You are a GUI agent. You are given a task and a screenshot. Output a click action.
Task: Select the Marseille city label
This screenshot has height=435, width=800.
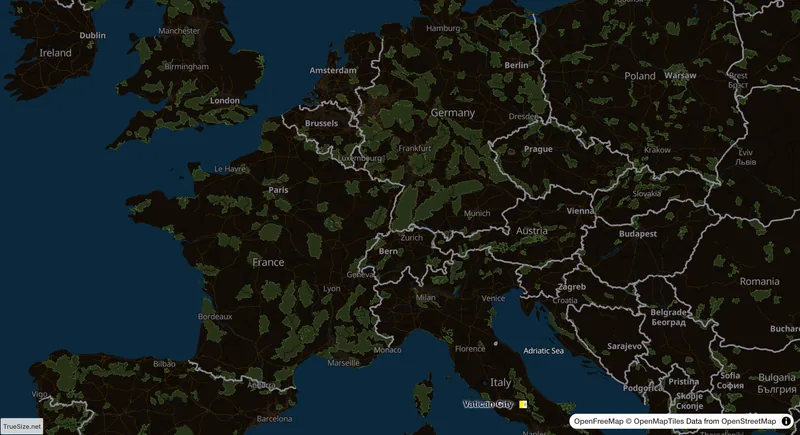[343, 363]
